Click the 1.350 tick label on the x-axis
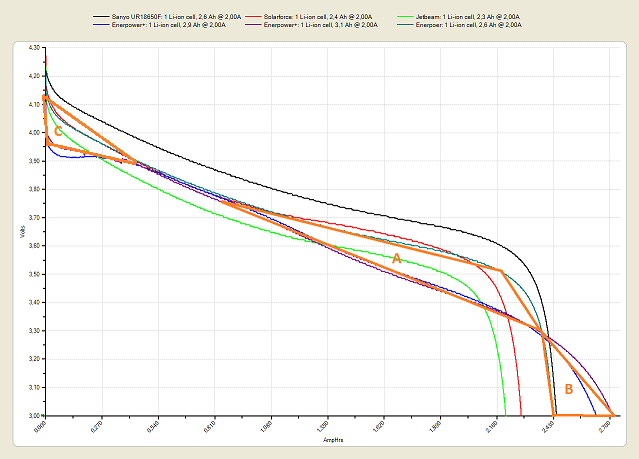639x459 pixels. (323, 427)
